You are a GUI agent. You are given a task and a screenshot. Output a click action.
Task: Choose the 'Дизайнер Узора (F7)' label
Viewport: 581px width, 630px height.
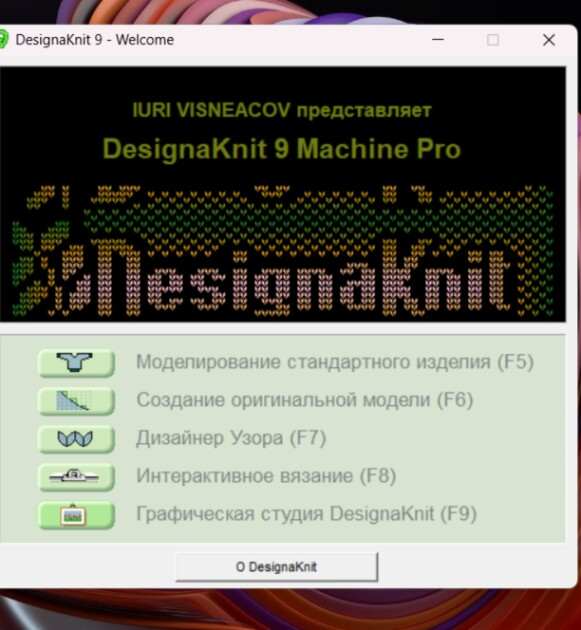click(231, 438)
